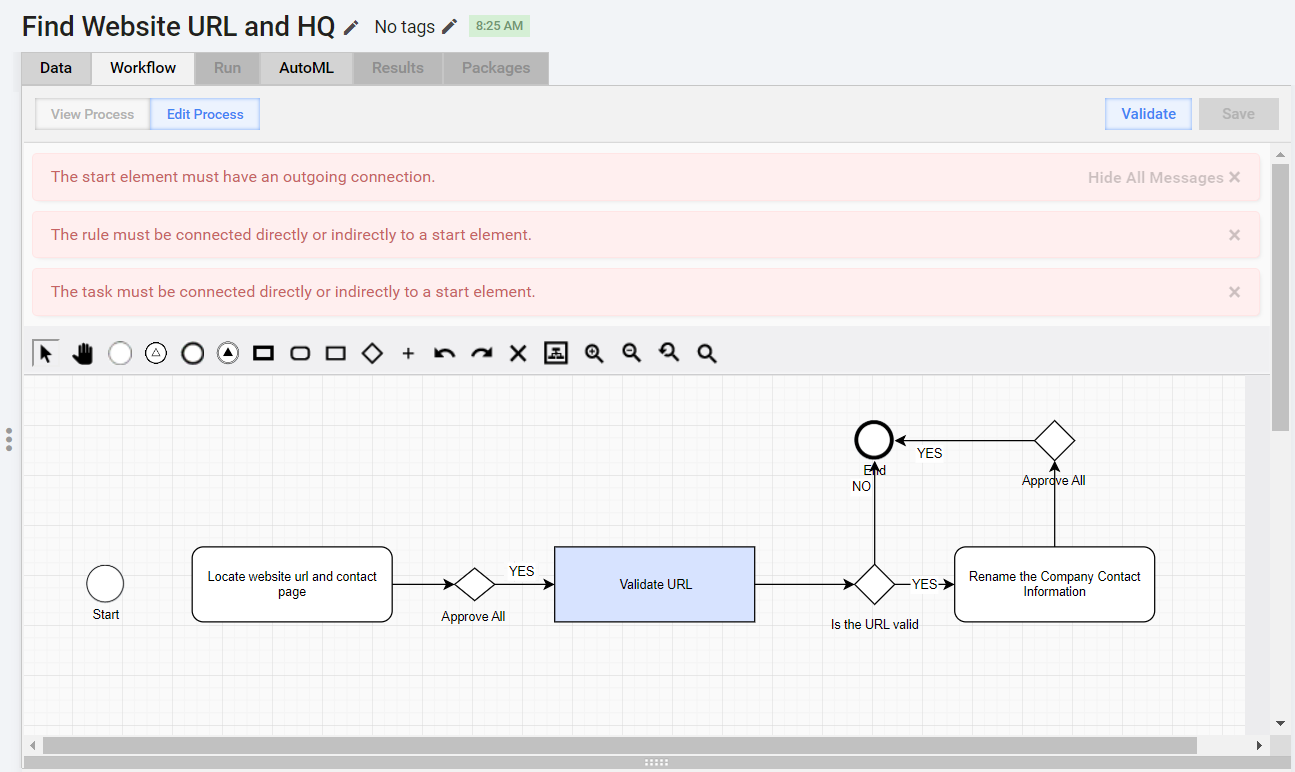
Task: Zoom out of the workflow canvas
Action: 631,353
